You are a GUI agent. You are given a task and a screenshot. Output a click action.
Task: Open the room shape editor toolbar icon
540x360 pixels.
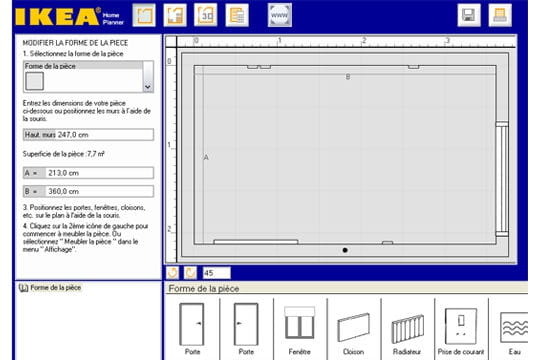pyautogui.click(x=144, y=15)
